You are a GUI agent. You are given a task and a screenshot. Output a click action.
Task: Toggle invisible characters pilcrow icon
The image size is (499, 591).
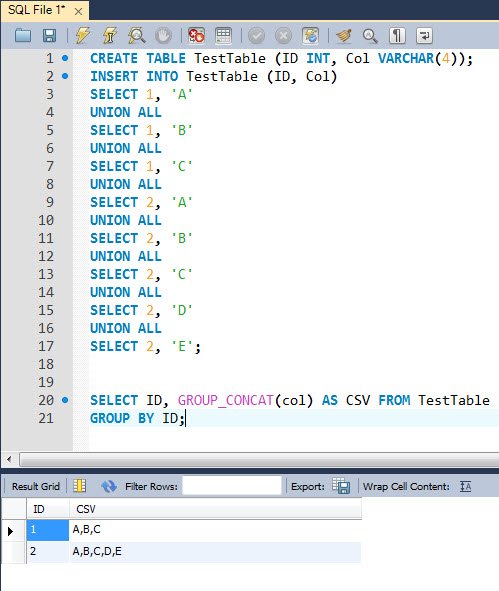pyautogui.click(x=397, y=36)
